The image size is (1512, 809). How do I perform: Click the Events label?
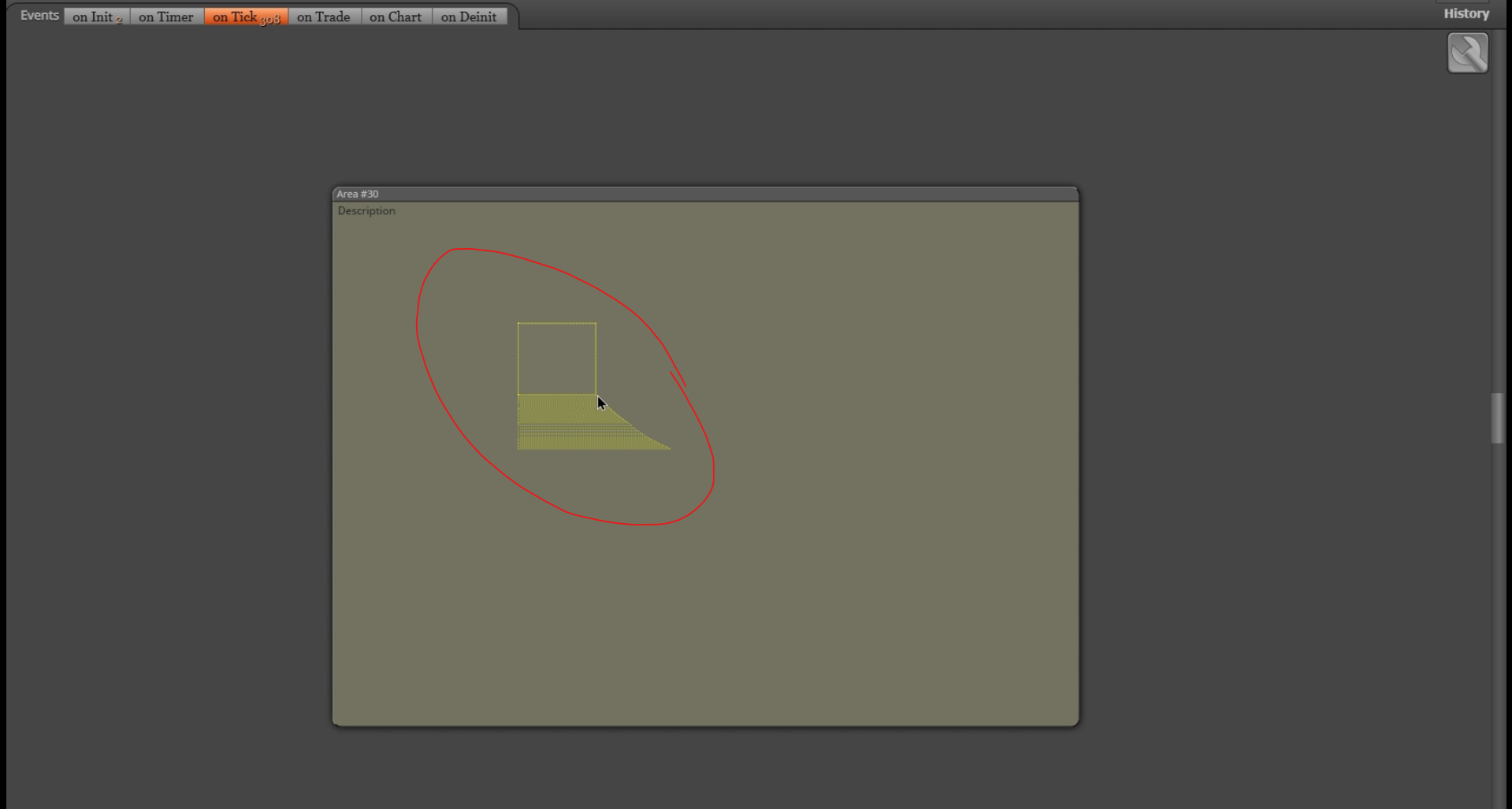(39, 15)
